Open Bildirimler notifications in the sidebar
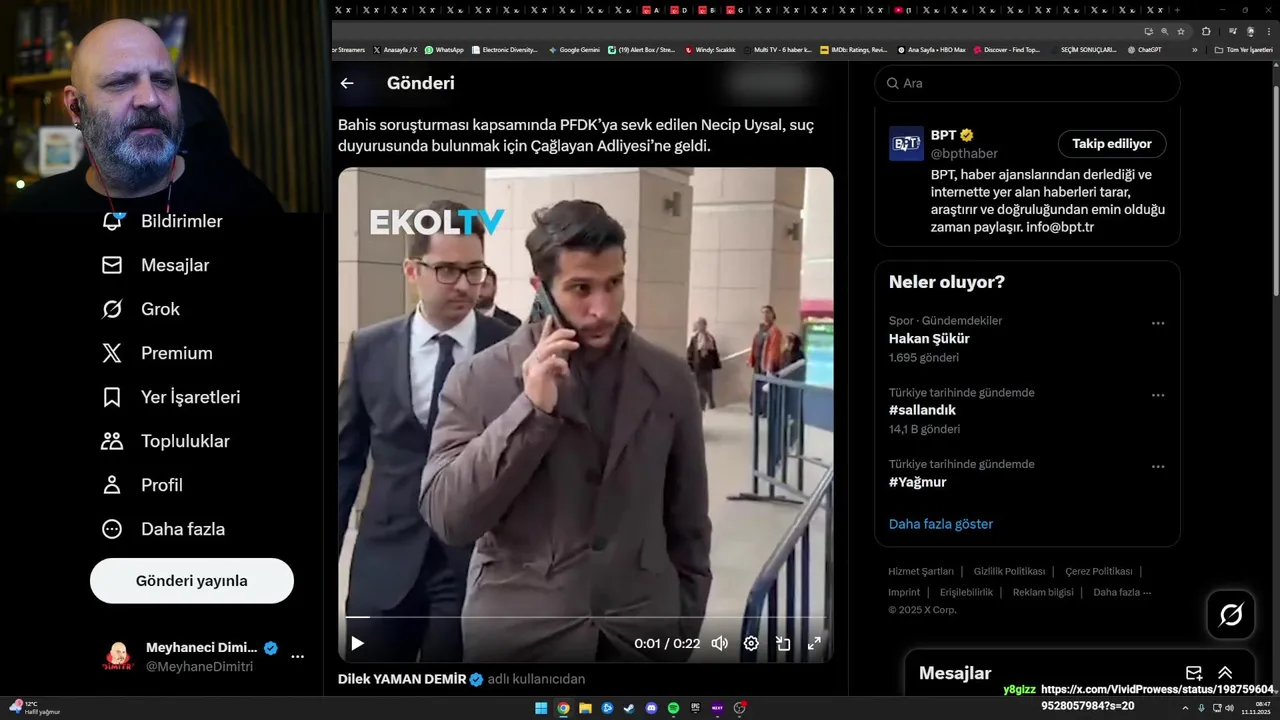The width and height of the screenshot is (1280, 720). coord(161,221)
